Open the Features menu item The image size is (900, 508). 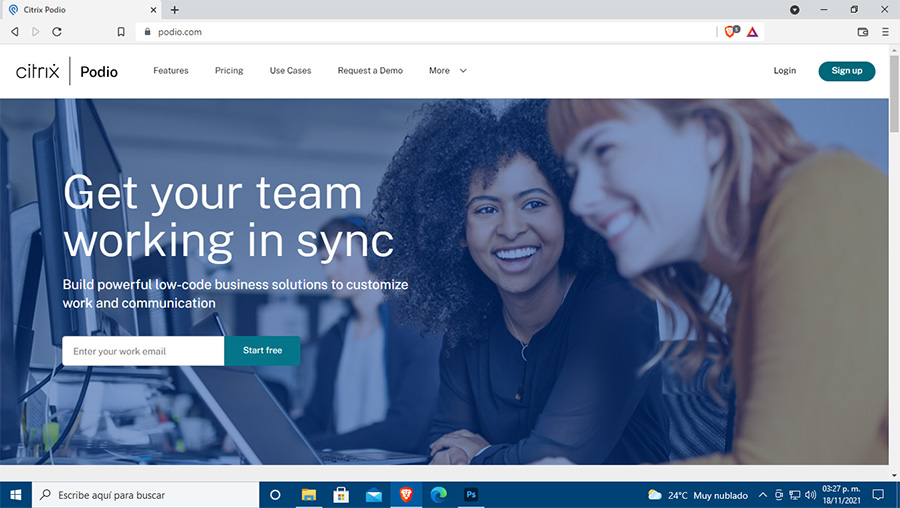[x=171, y=71]
